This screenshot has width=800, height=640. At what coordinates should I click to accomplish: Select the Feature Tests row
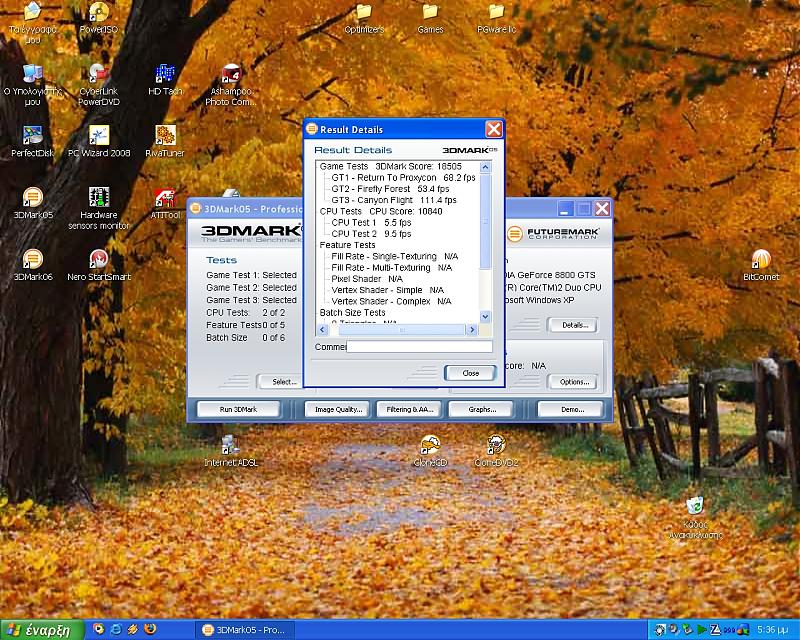tap(347, 245)
